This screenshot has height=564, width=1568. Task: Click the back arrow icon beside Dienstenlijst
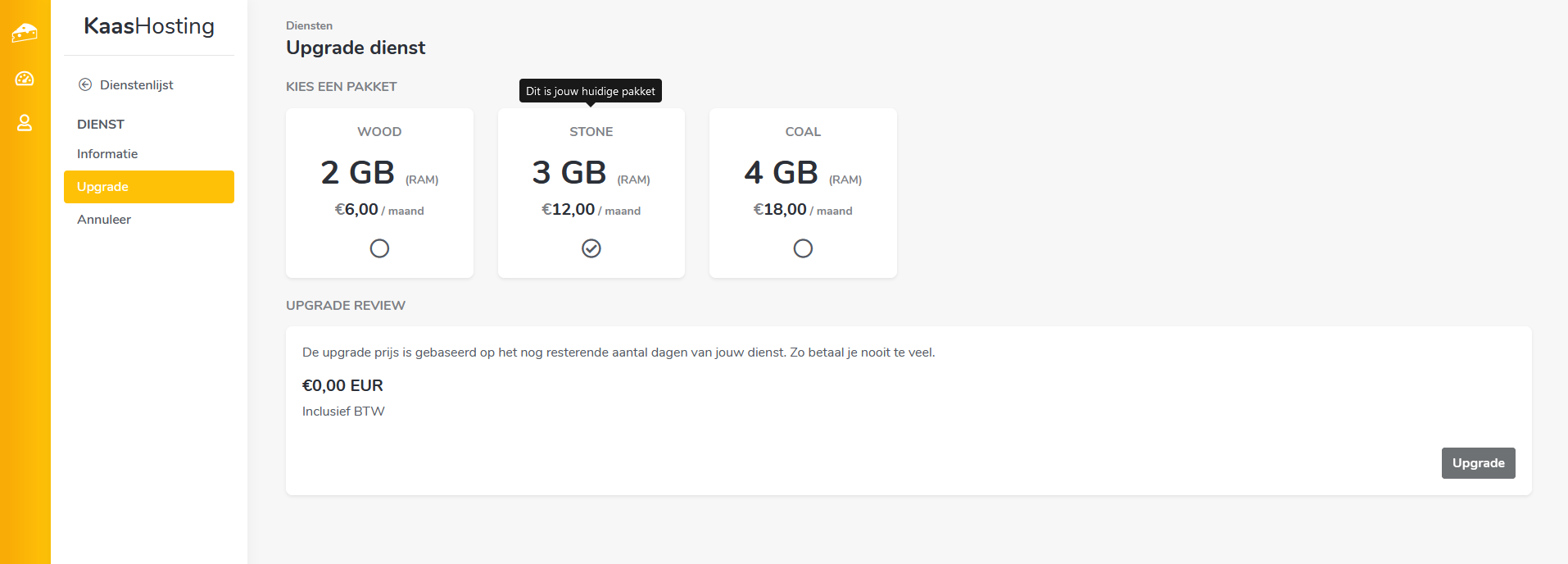click(85, 84)
